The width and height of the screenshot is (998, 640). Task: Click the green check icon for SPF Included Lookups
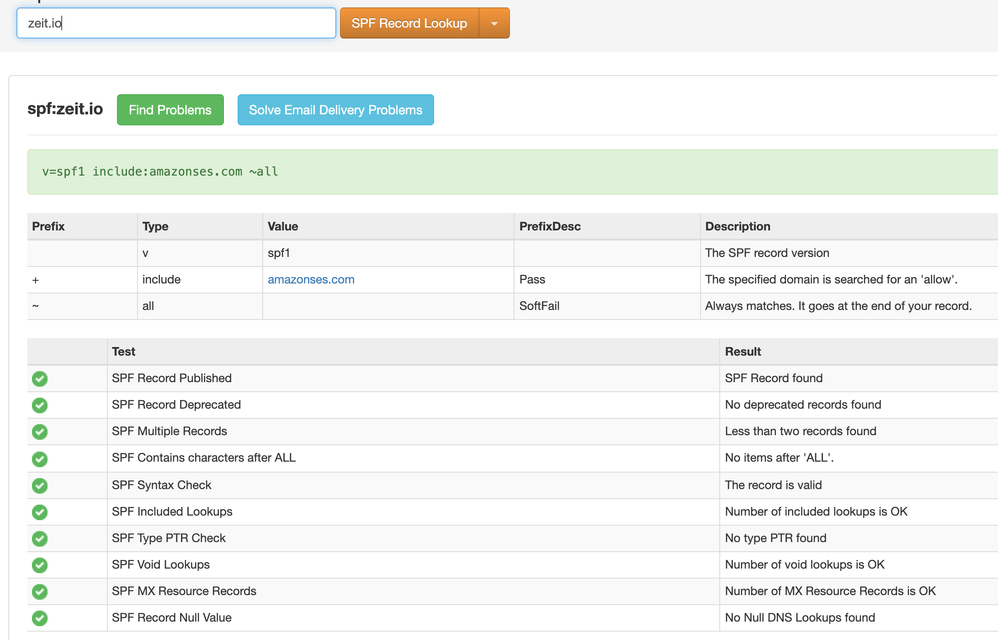pyautogui.click(x=39, y=512)
